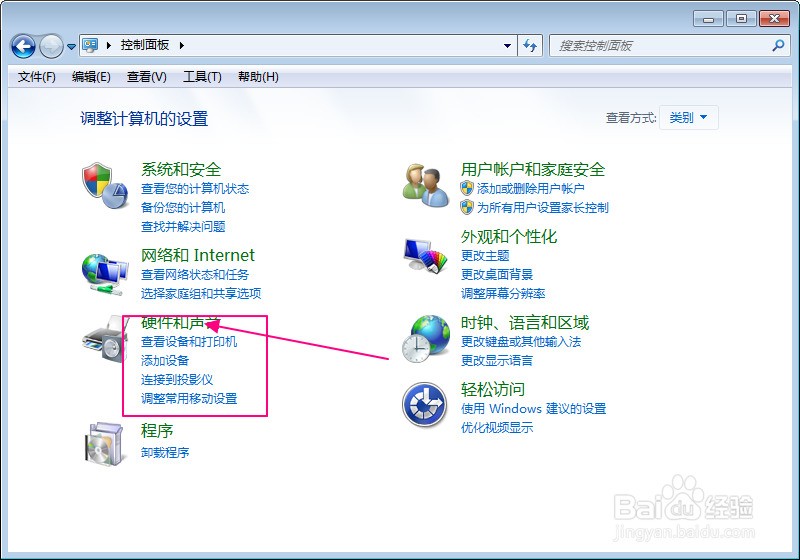Click the 搜索控制面板 search field
800x560 pixels.
tap(662, 46)
